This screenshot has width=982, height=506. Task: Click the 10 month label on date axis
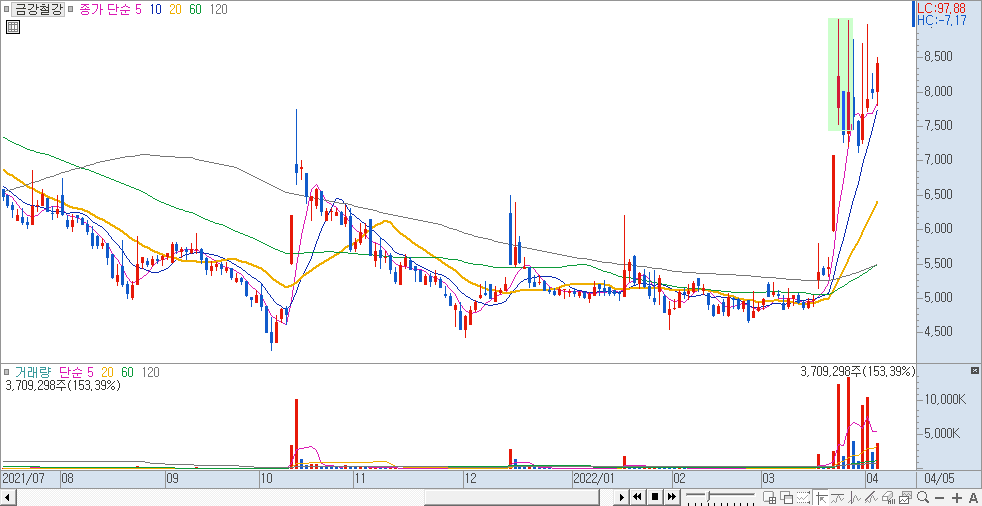(268, 479)
